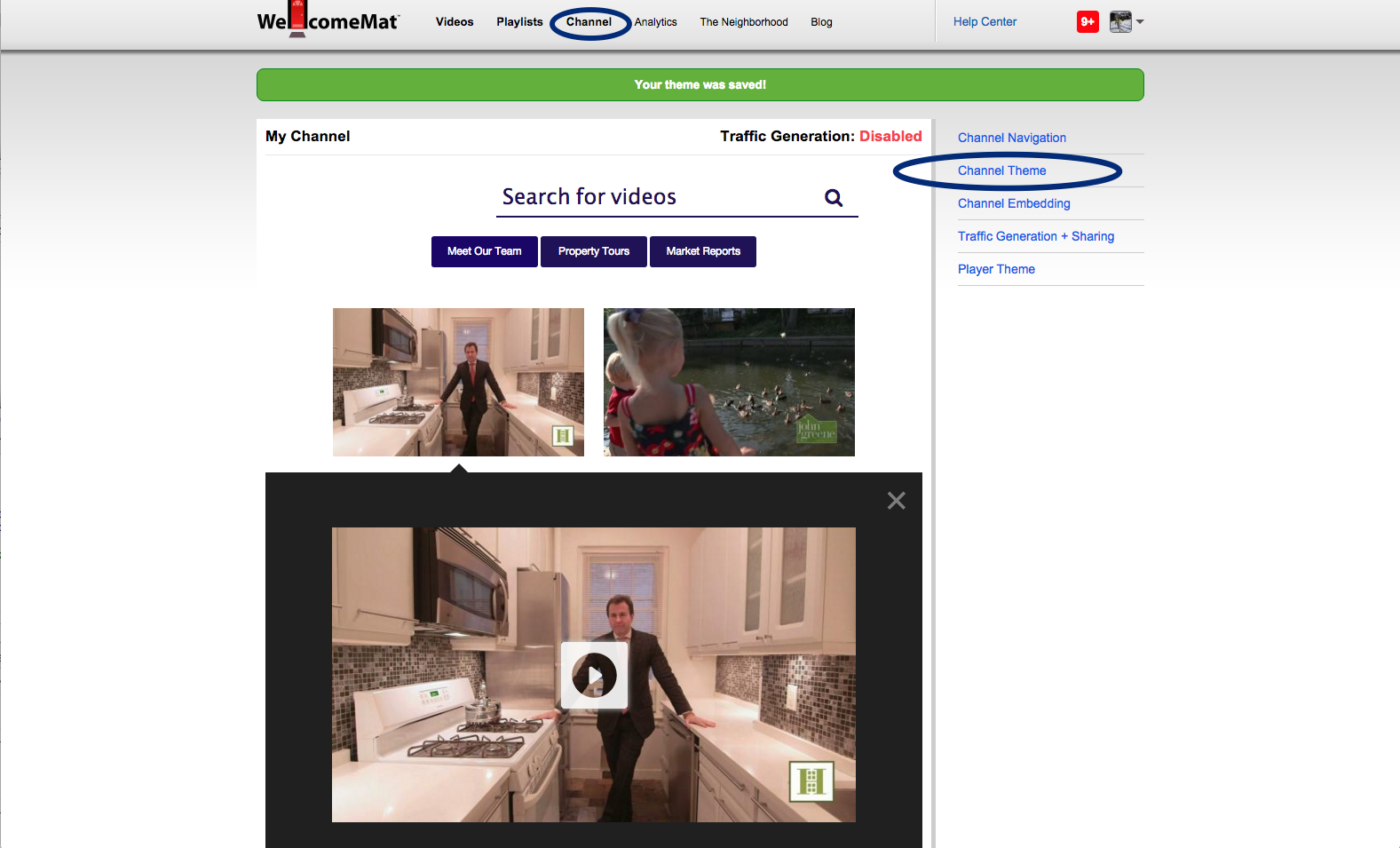Open the red 9+ notifications badge
Image resolution: width=1400 pixels, height=848 pixels.
pyautogui.click(x=1087, y=22)
